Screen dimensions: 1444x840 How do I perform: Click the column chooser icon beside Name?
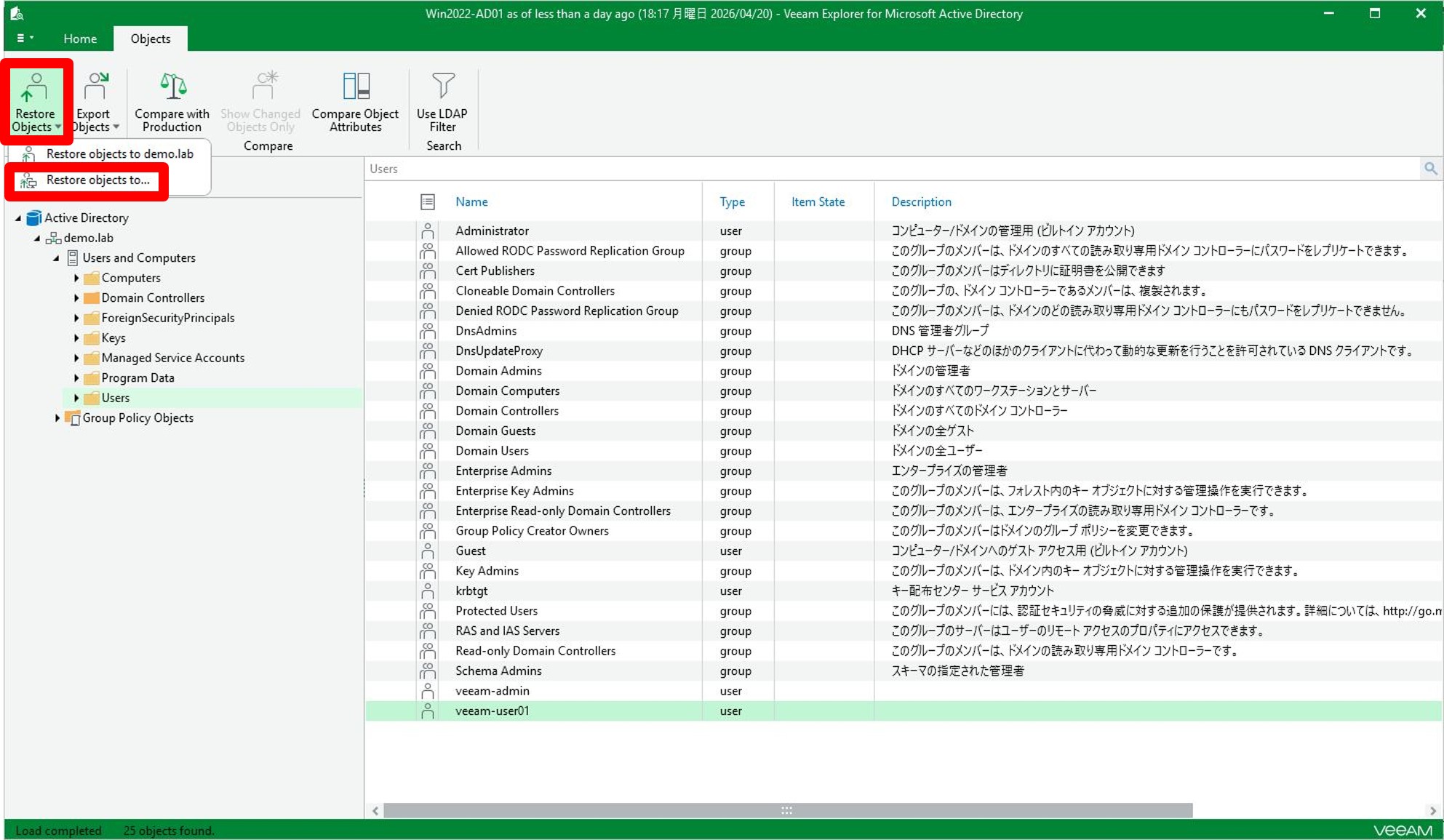click(x=428, y=202)
